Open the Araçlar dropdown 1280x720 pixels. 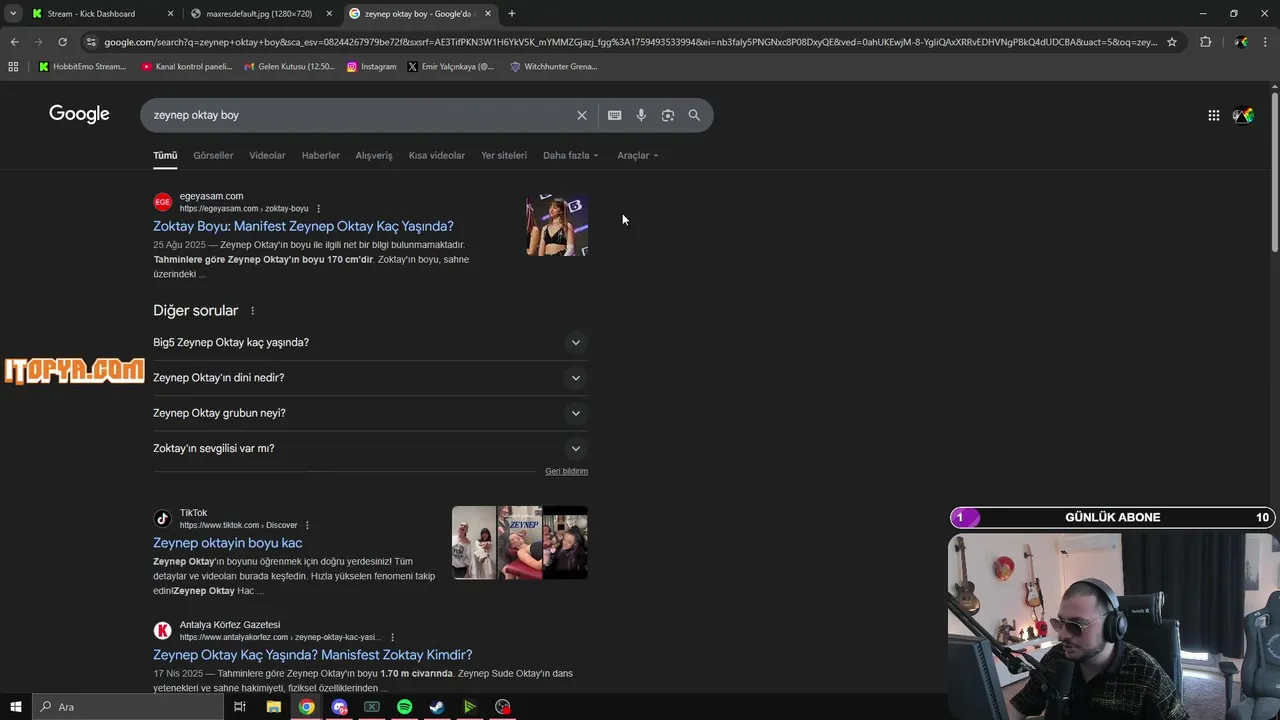tap(638, 156)
